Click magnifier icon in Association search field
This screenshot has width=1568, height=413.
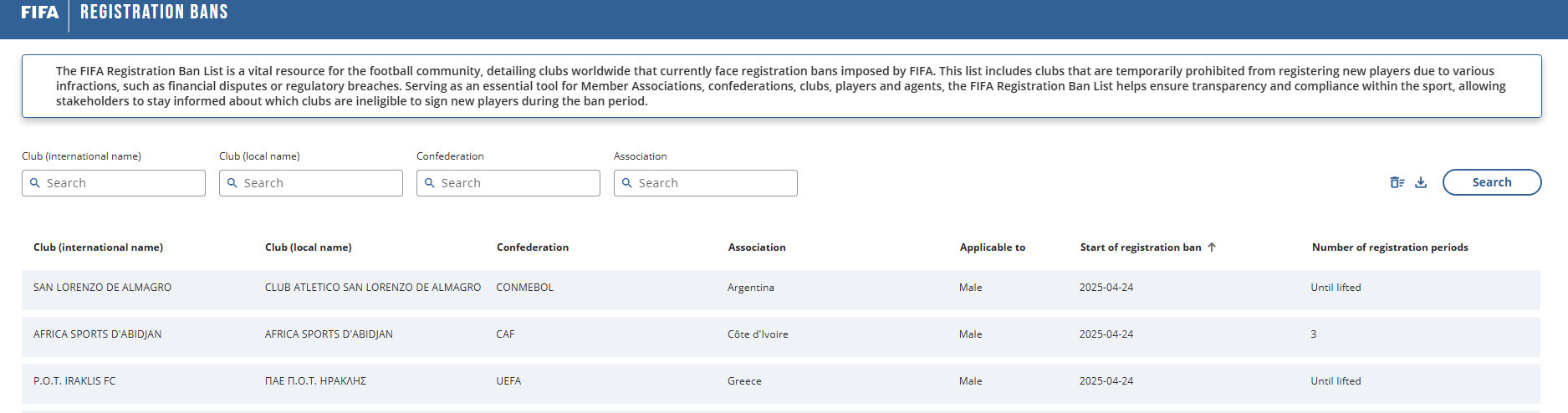click(627, 183)
